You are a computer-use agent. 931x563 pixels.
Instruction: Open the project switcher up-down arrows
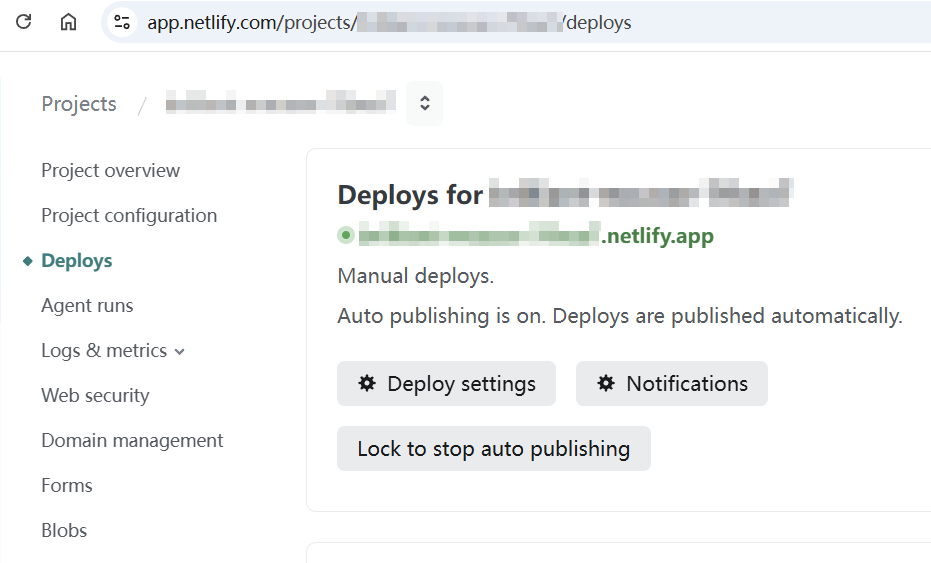(x=424, y=103)
